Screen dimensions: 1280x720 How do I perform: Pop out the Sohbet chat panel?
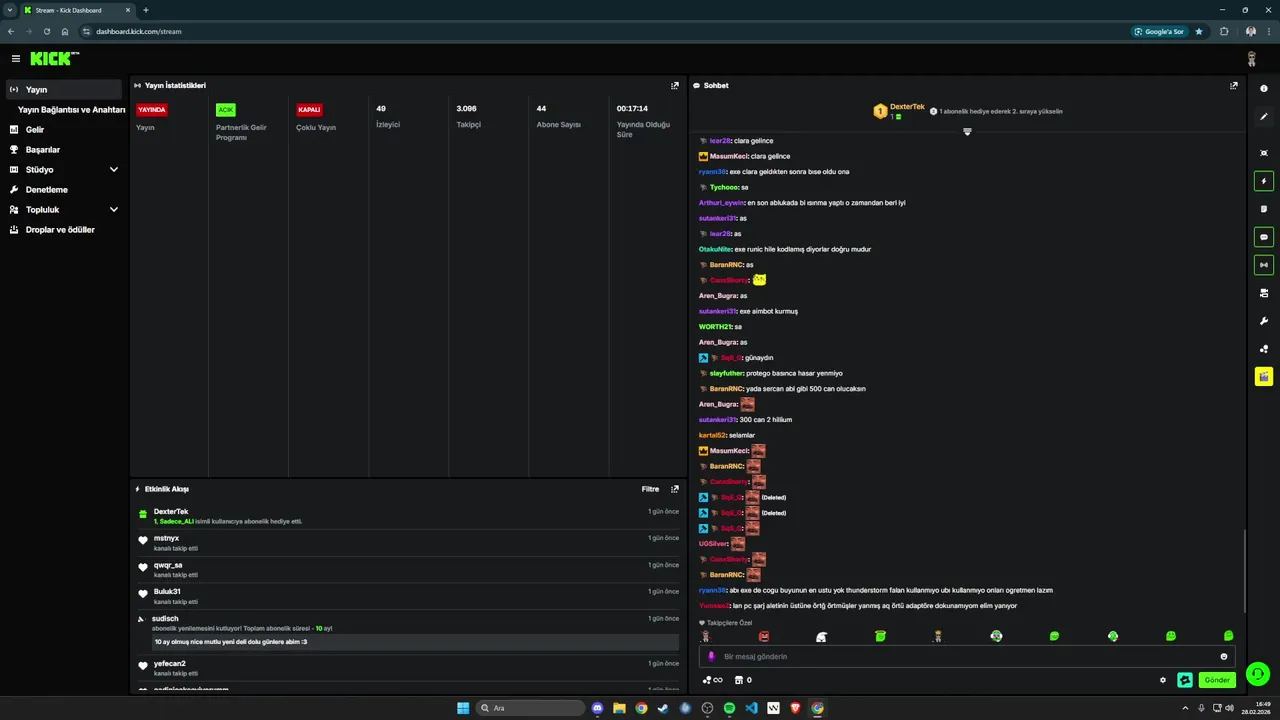[1234, 86]
